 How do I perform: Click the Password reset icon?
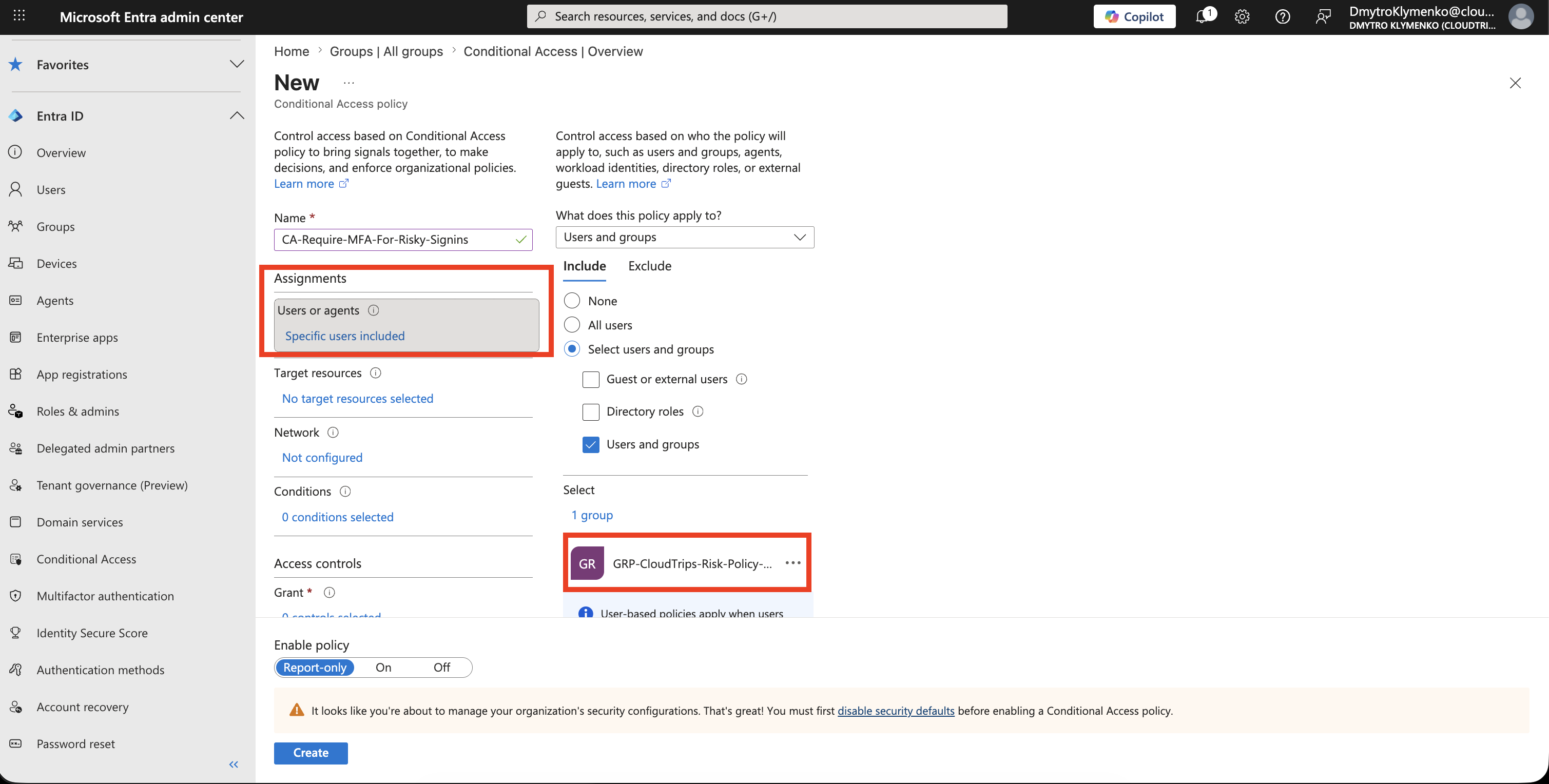[x=15, y=743]
